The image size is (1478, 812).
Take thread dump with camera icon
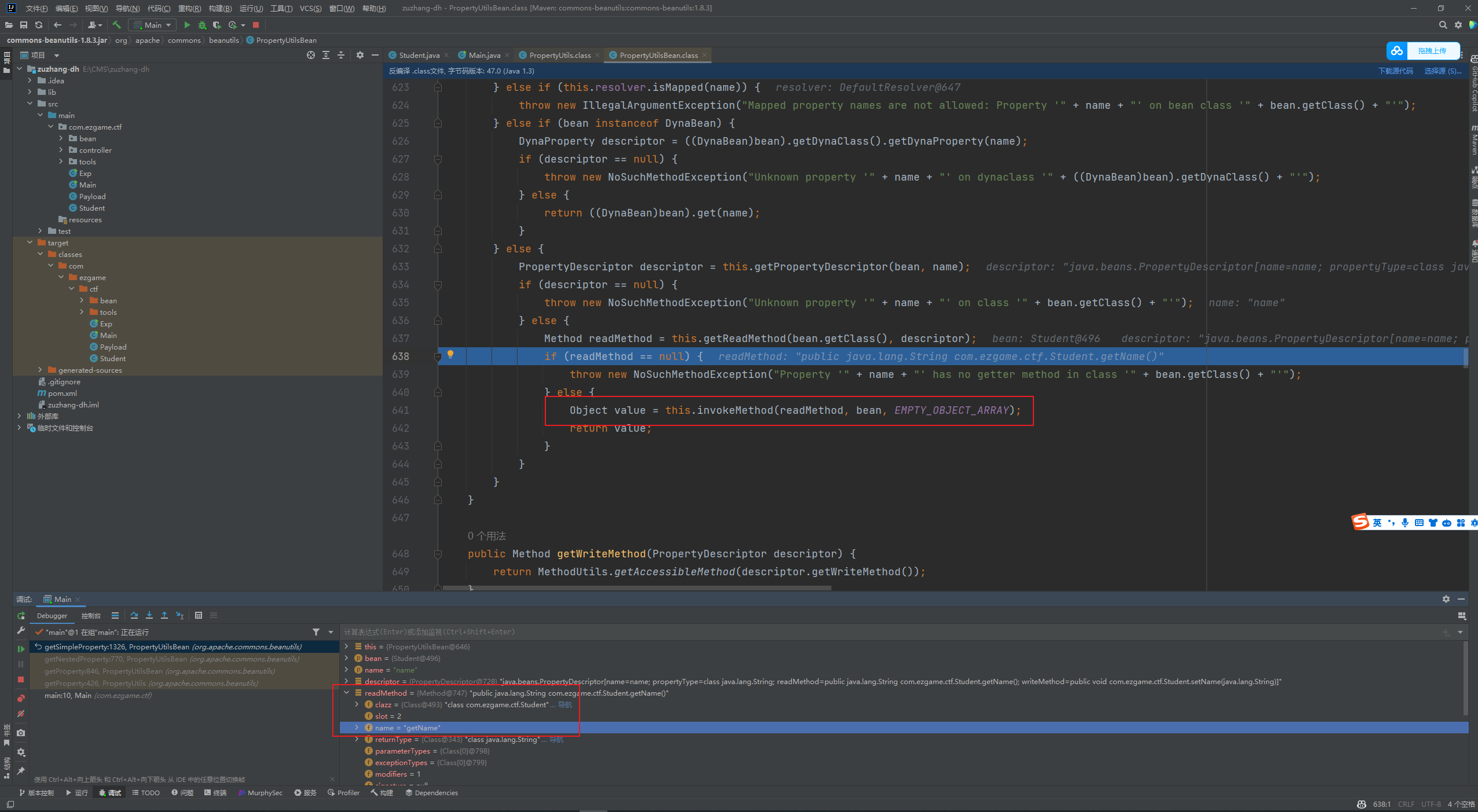coord(21,733)
